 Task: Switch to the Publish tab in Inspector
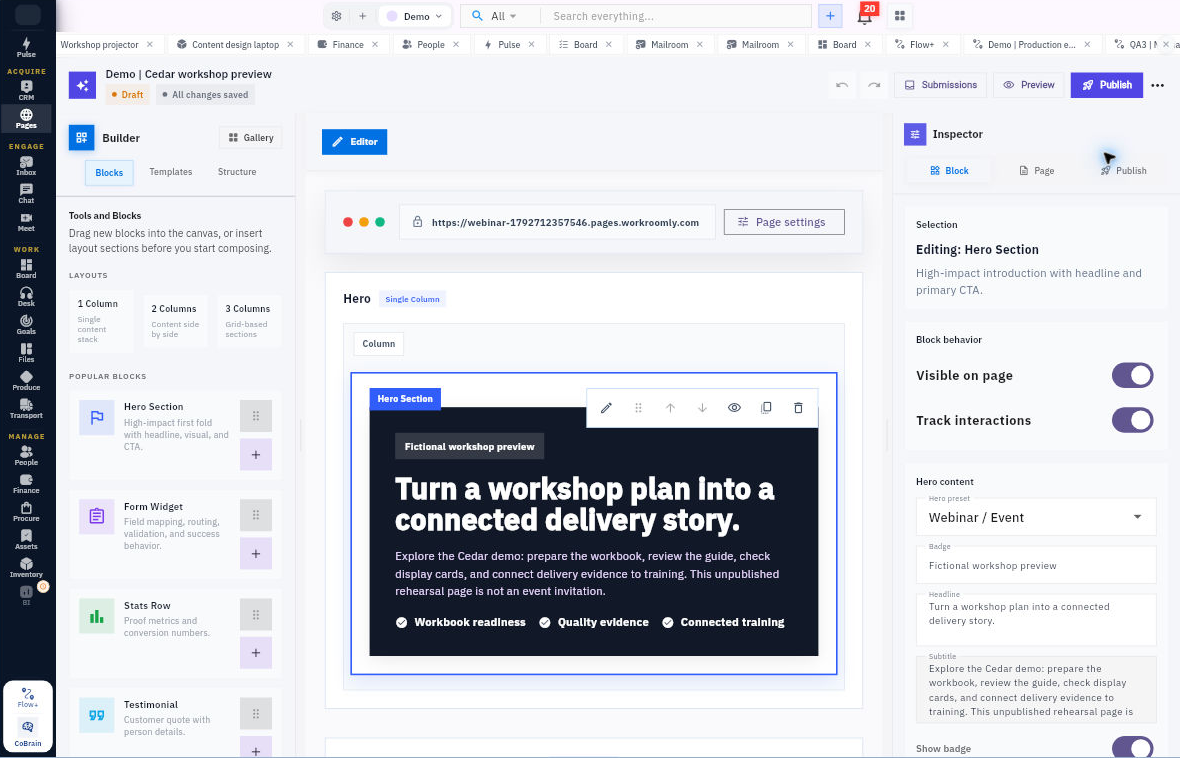coord(1124,171)
